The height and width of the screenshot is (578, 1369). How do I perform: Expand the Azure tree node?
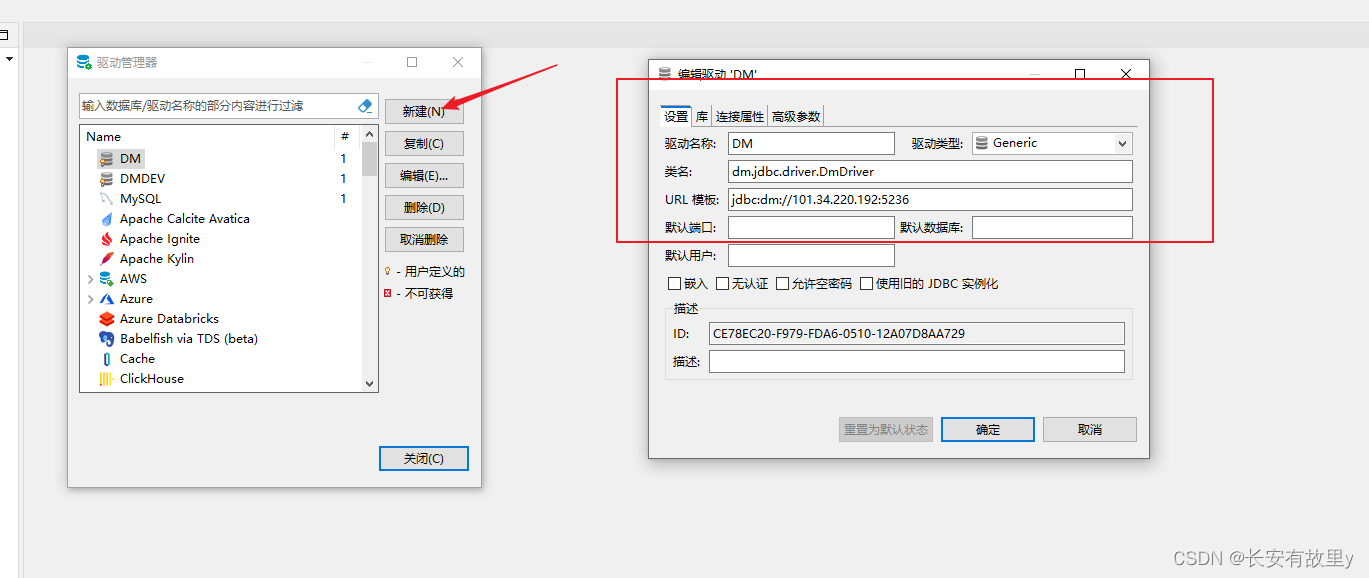click(x=91, y=299)
